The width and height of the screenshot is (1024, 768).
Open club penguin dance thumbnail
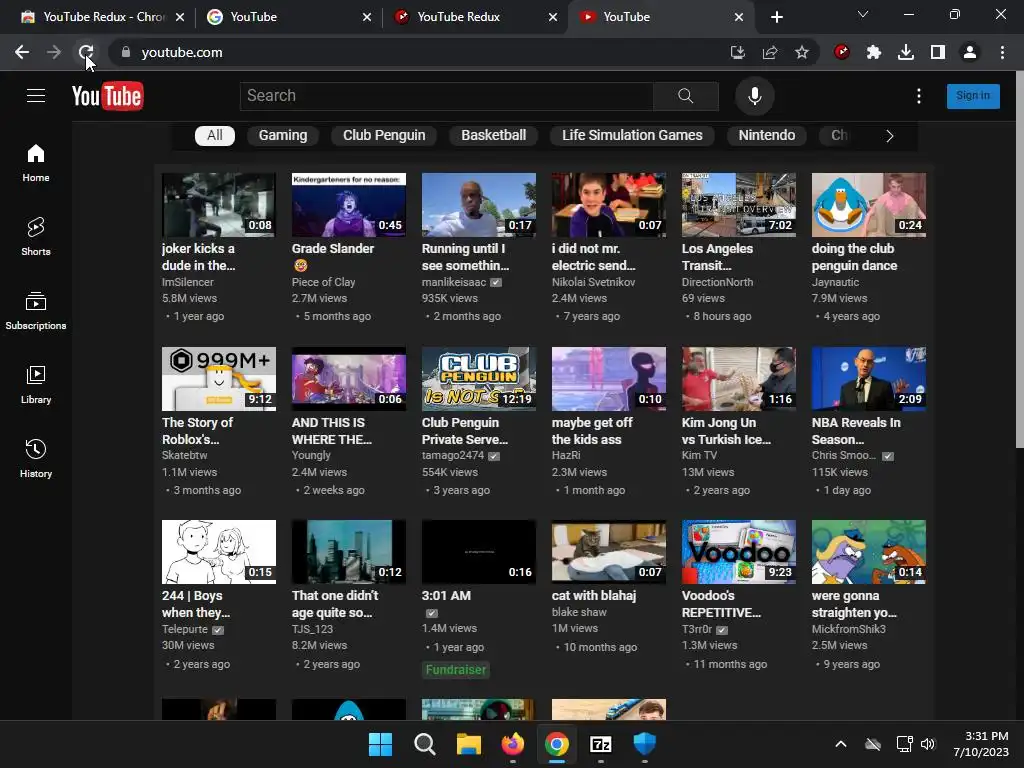tap(869, 204)
